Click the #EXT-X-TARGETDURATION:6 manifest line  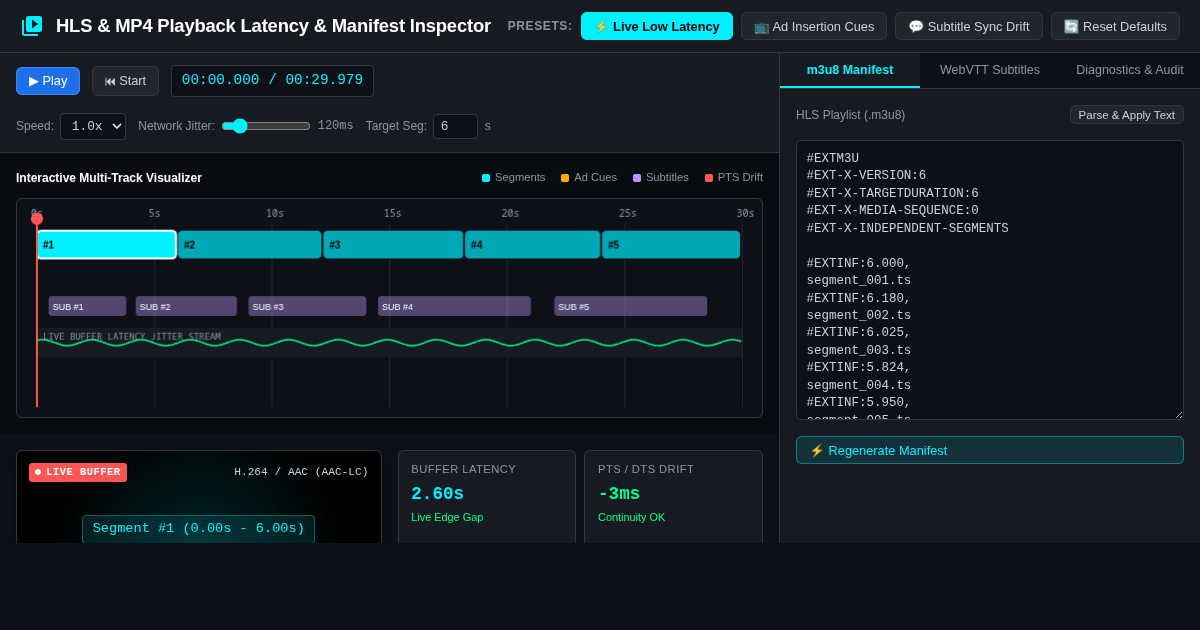click(x=893, y=194)
